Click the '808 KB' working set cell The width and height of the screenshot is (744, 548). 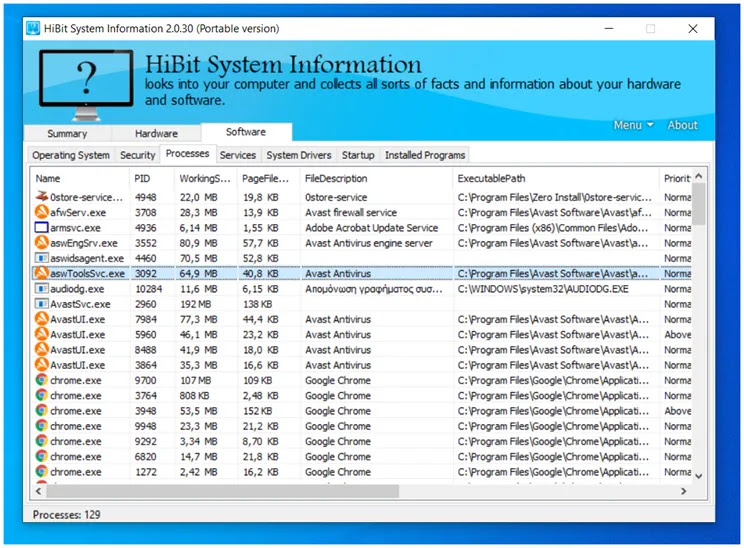(x=195, y=396)
